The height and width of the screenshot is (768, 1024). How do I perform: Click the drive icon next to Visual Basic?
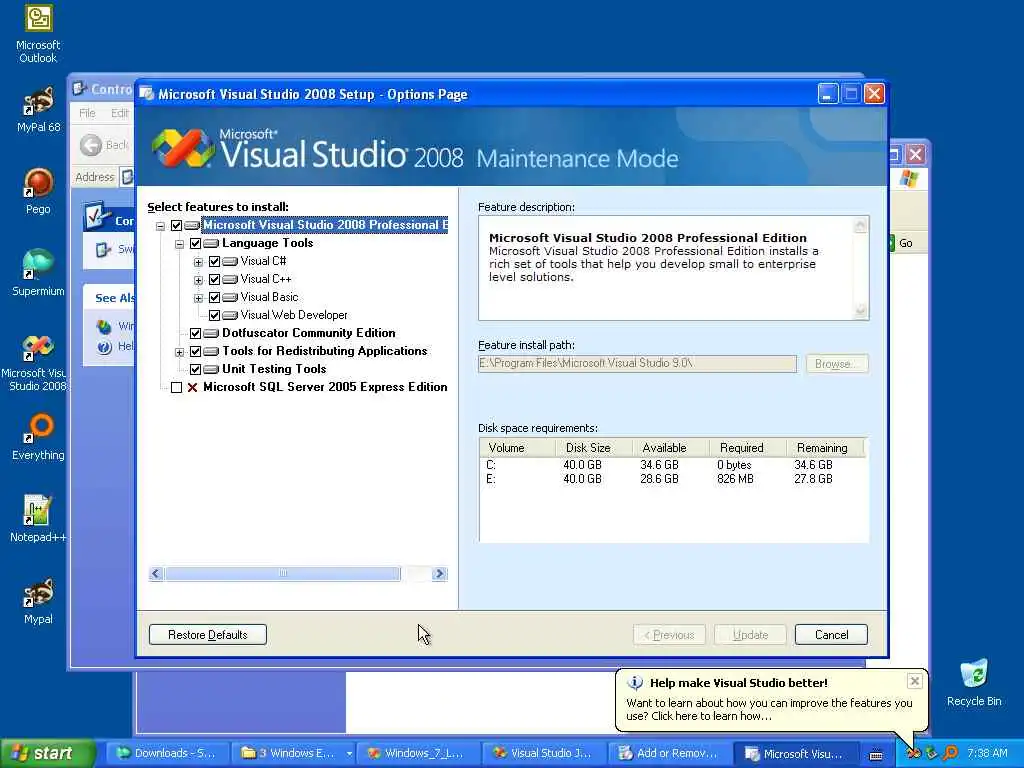click(230, 297)
